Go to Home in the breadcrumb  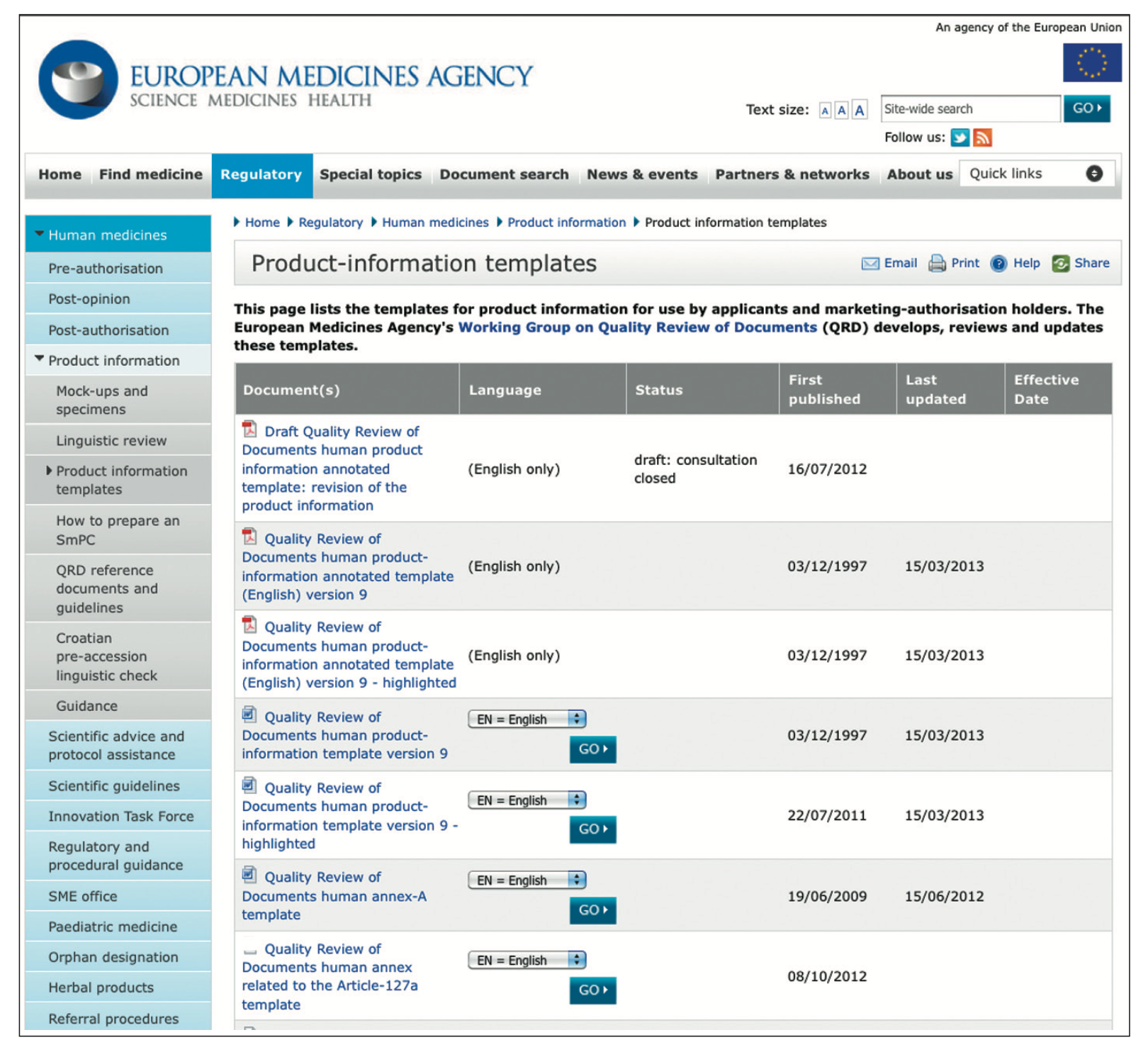(x=262, y=223)
